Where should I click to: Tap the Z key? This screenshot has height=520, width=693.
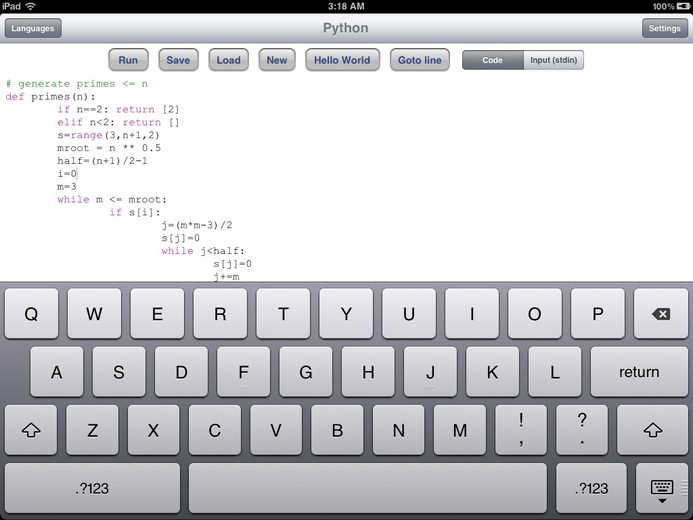(x=92, y=430)
